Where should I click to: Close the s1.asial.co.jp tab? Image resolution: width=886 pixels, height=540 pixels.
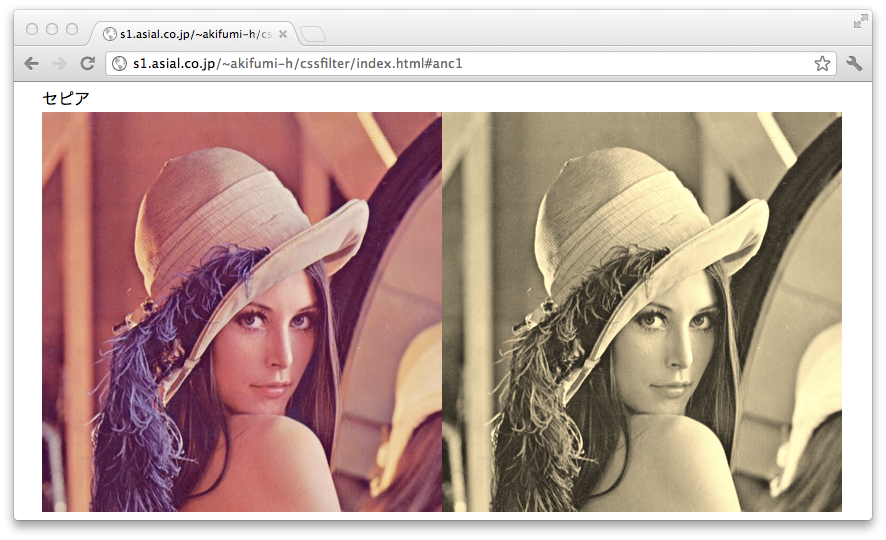pos(283,34)
